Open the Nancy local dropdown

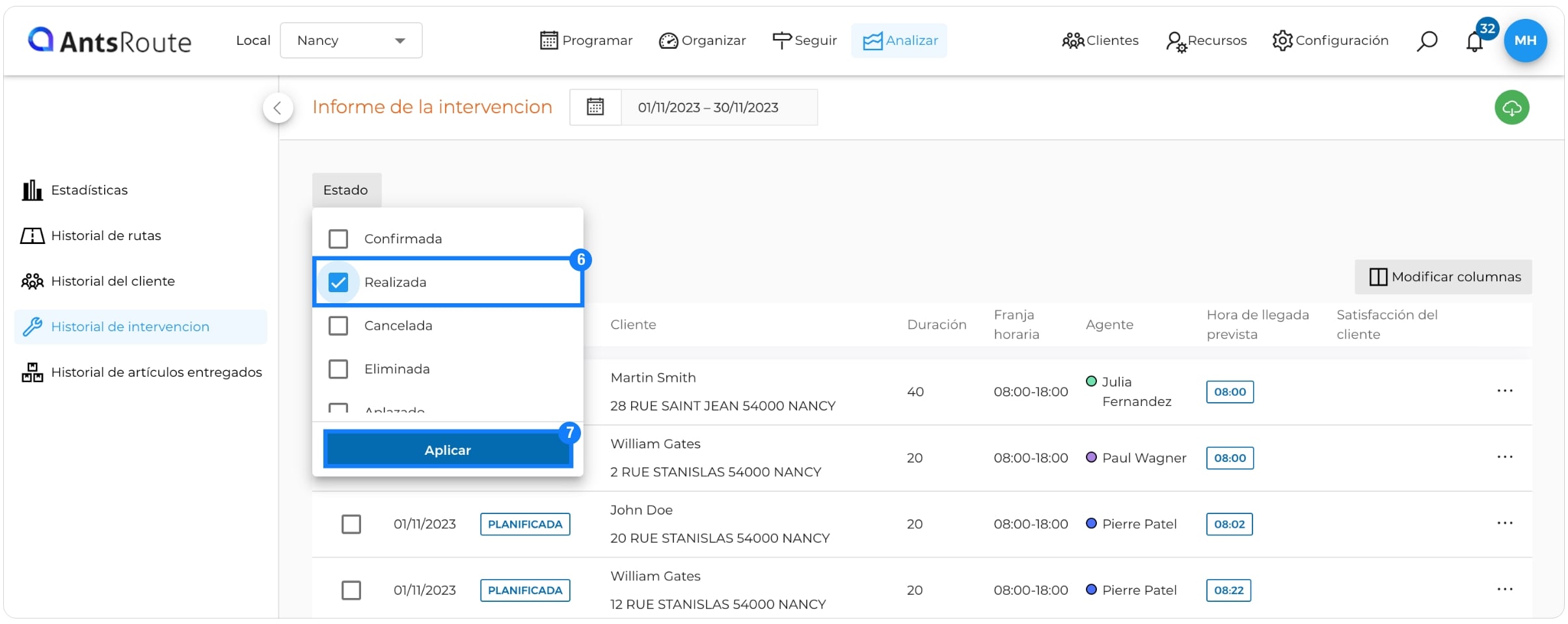(351, 40)
